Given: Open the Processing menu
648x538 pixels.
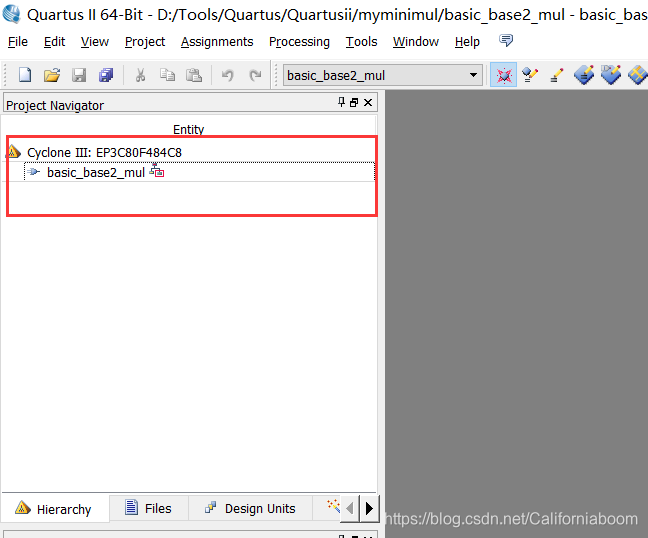Looking at the screenshot, I should [299, 42].
